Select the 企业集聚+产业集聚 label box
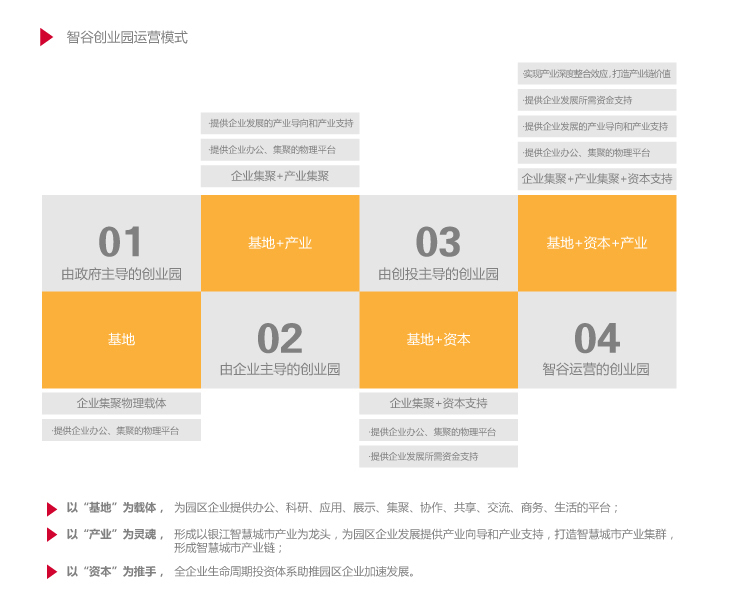750x594 pixels. point(280,176)
